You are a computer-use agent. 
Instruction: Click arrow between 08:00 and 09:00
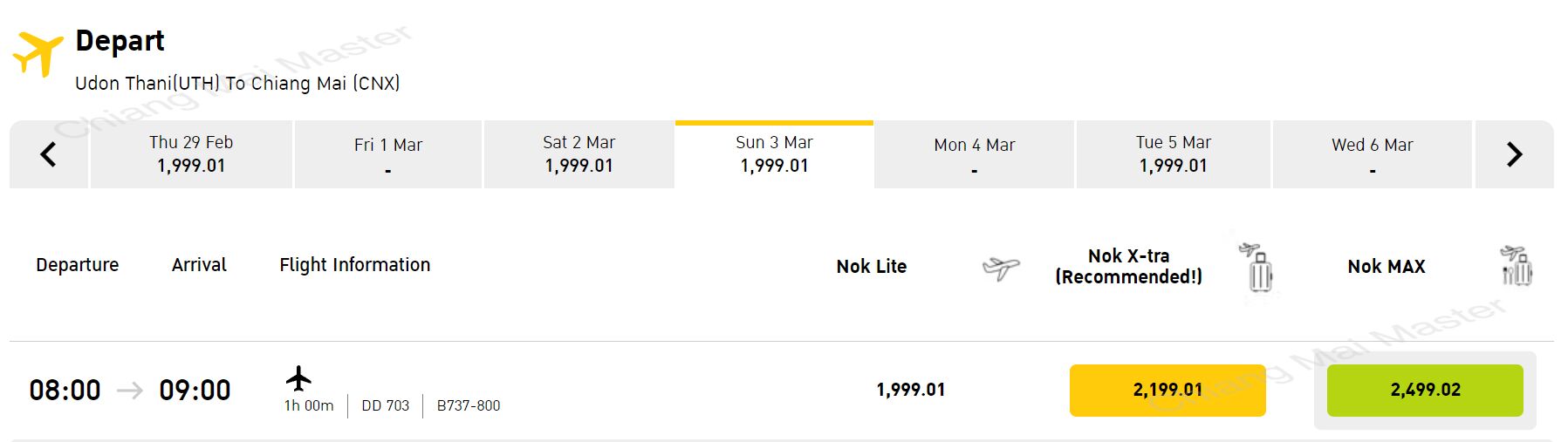[x=130, y=390]
